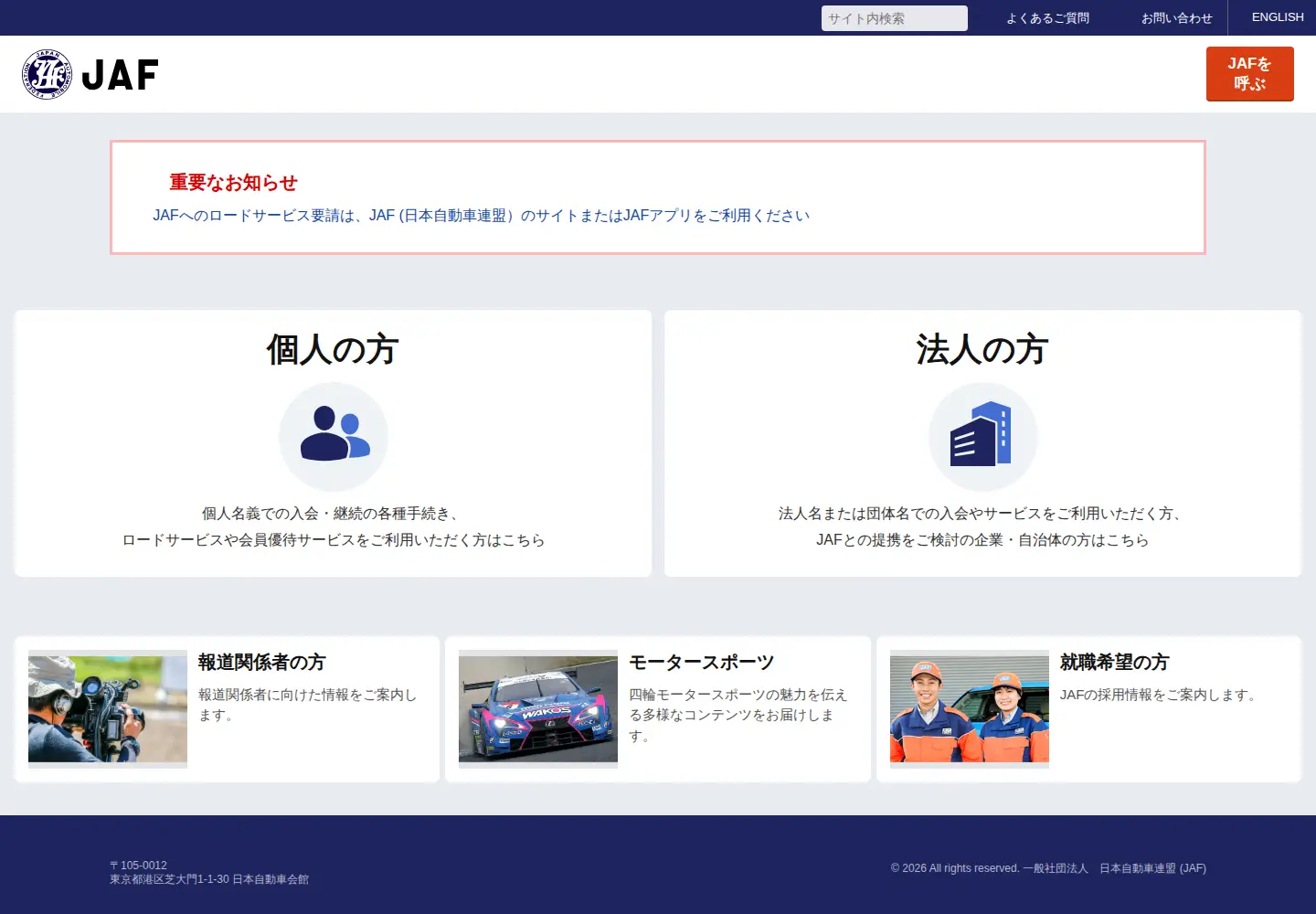This screenshot has height=914, width=1316.
Task: Open the 就職希望の方 card title
Action: coord(1115,662)
